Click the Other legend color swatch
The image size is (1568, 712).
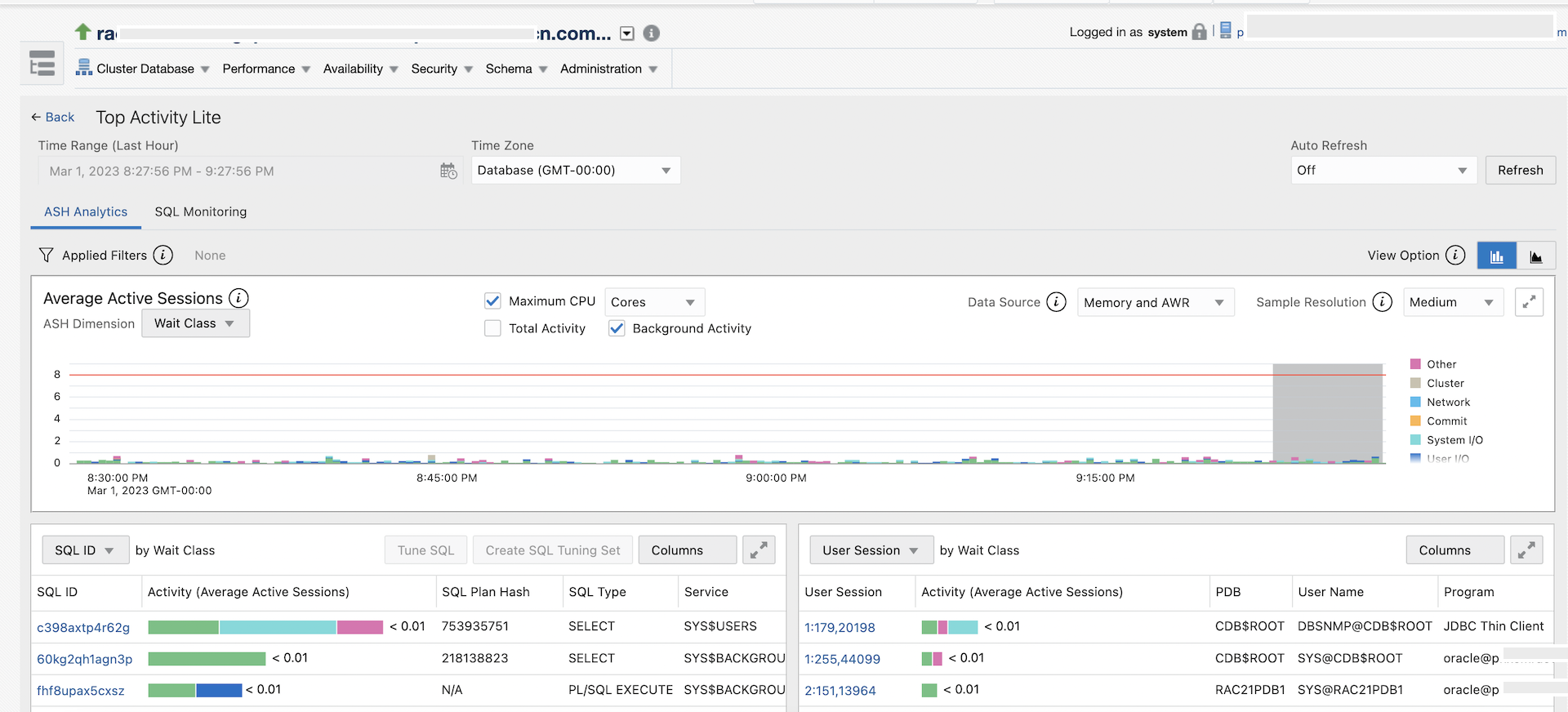pos(1415,364)
